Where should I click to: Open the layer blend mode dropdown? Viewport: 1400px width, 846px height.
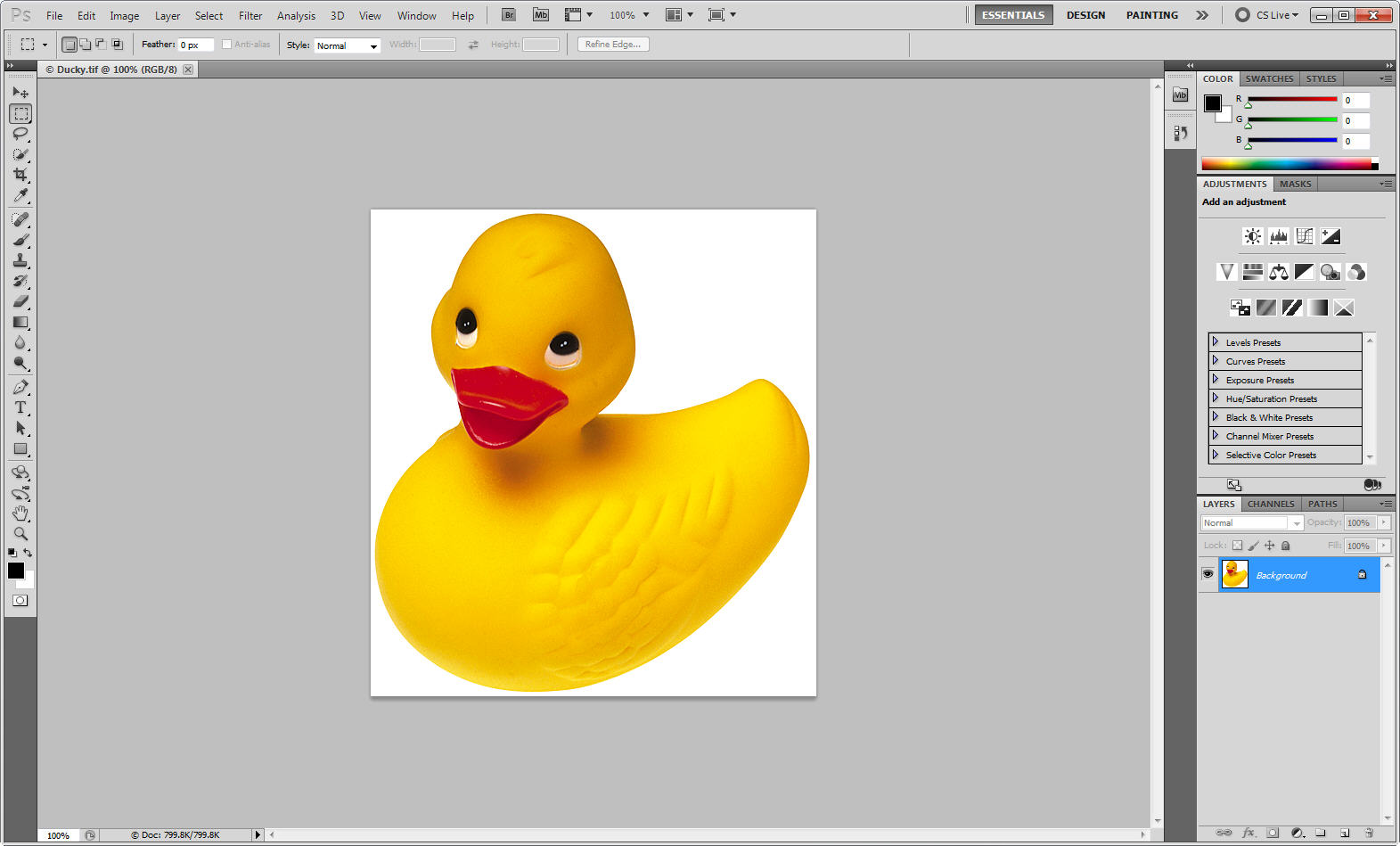tap(1252, 523)
